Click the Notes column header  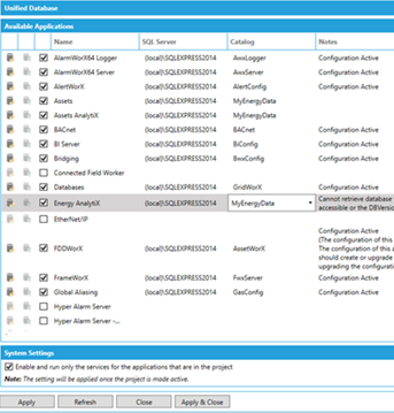[x=355, y=42]
